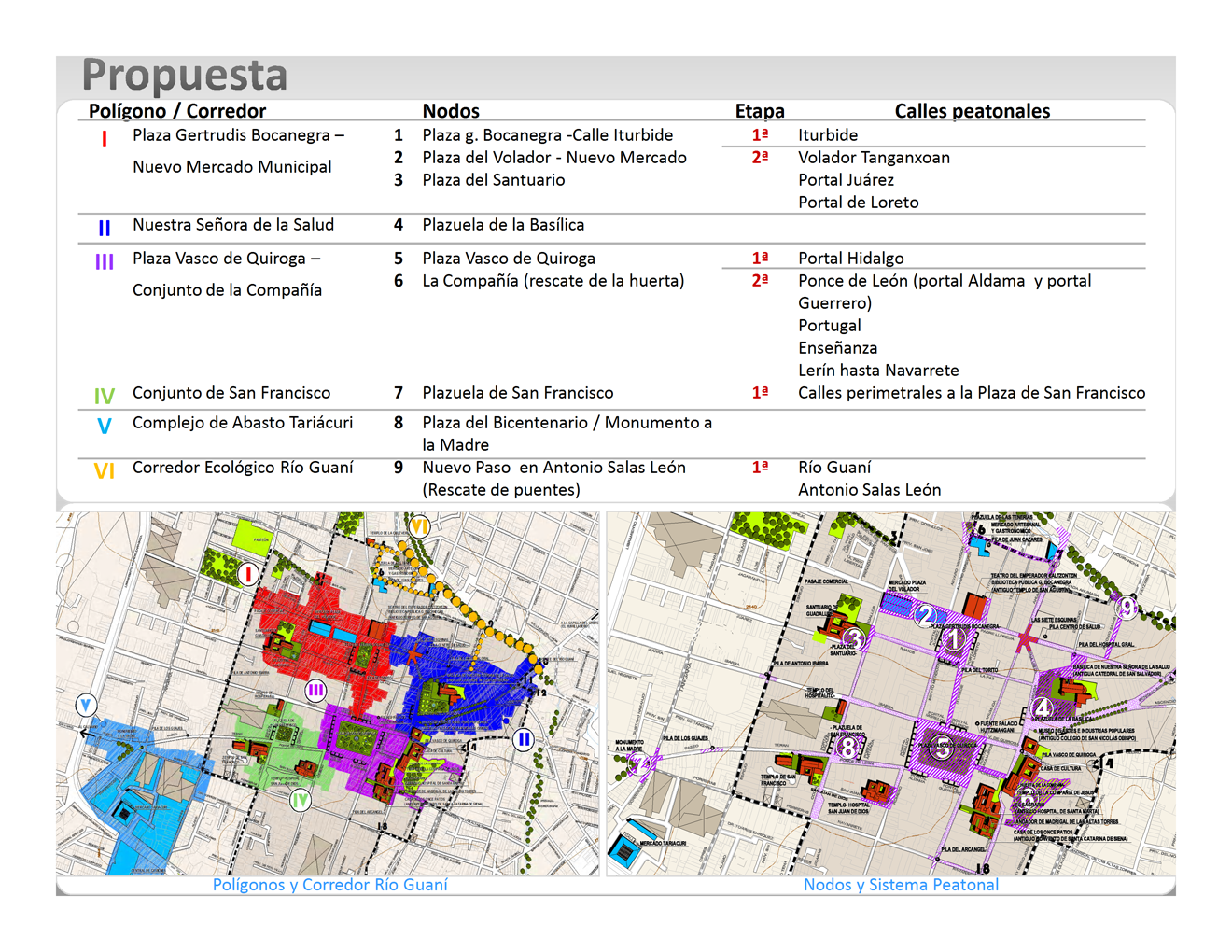Click the 'Polígono / Corredor' column header

tap(177, 110)
